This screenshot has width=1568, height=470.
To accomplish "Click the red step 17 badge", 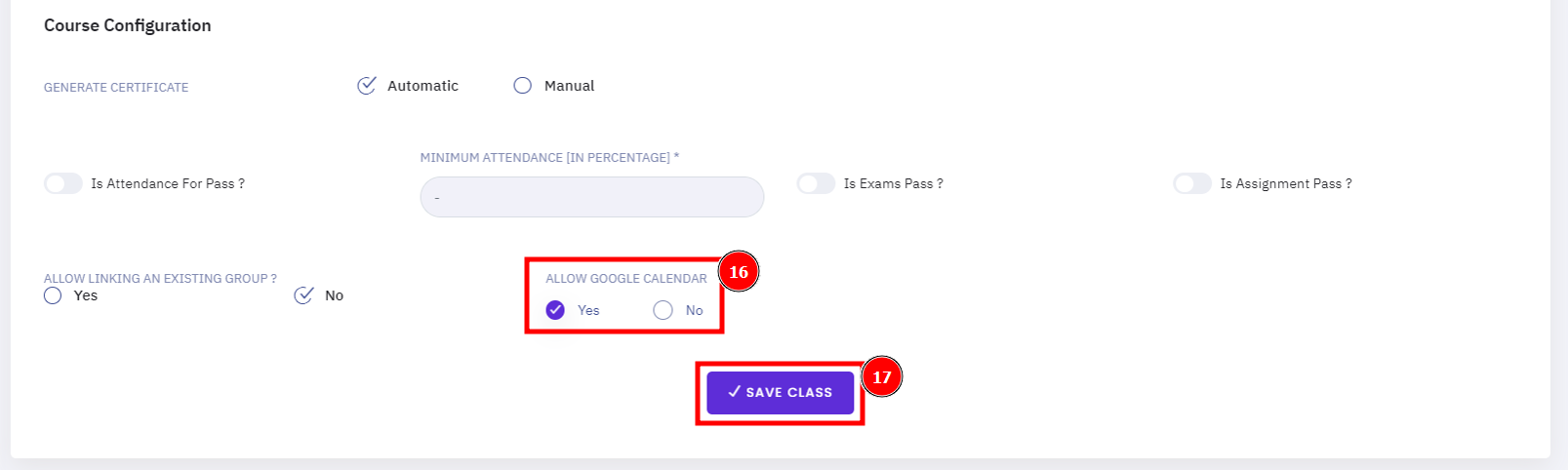I will tap(882, 376).
